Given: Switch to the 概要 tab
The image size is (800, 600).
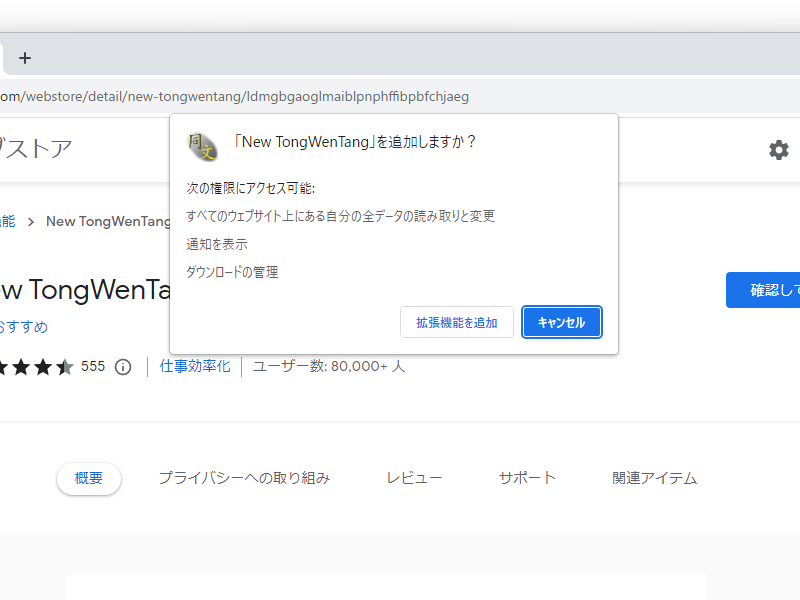Looking at the screenshot, I should point(88,478).
